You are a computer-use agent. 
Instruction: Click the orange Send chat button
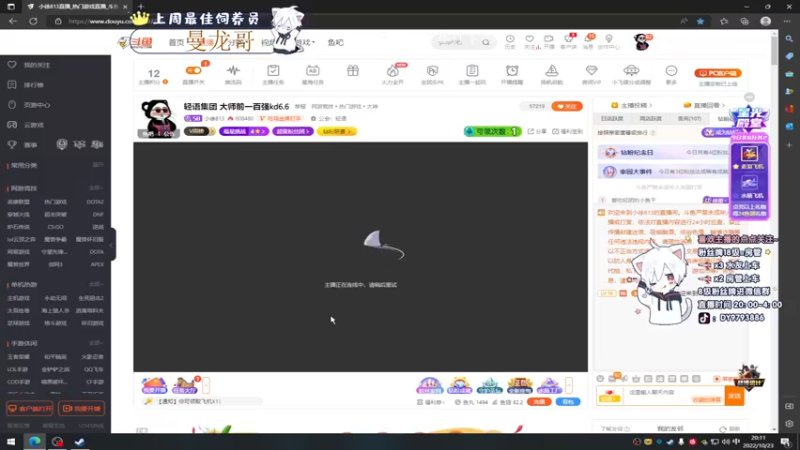(734, 396)
